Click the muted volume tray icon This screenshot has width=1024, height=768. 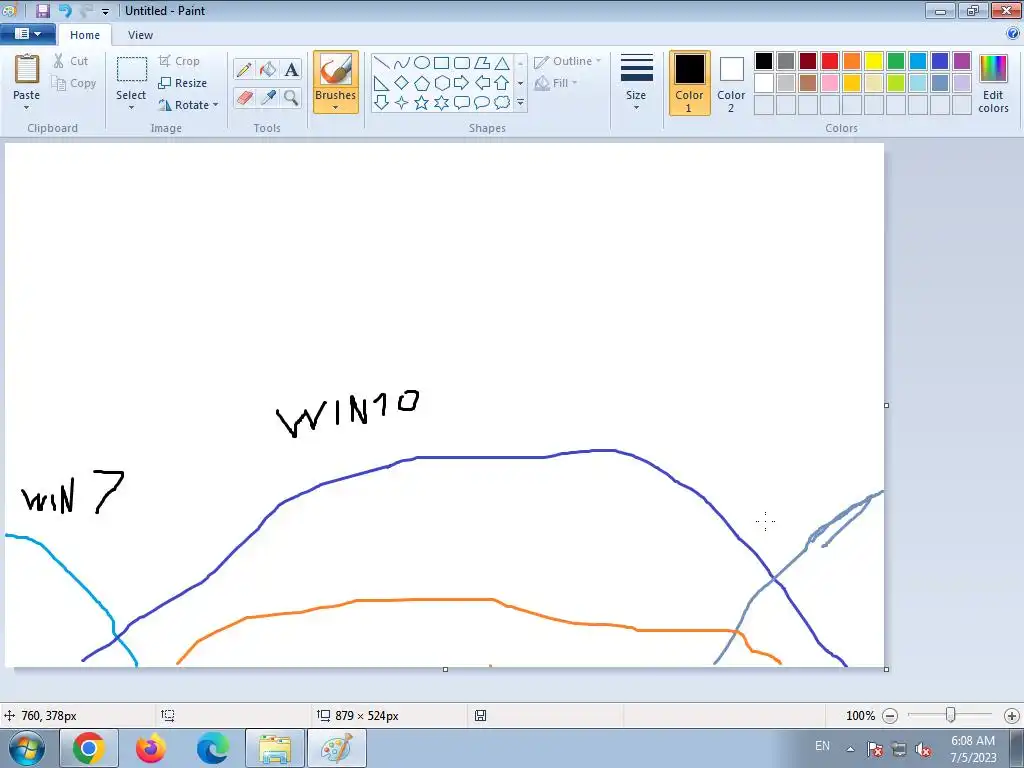click(923, 749)
